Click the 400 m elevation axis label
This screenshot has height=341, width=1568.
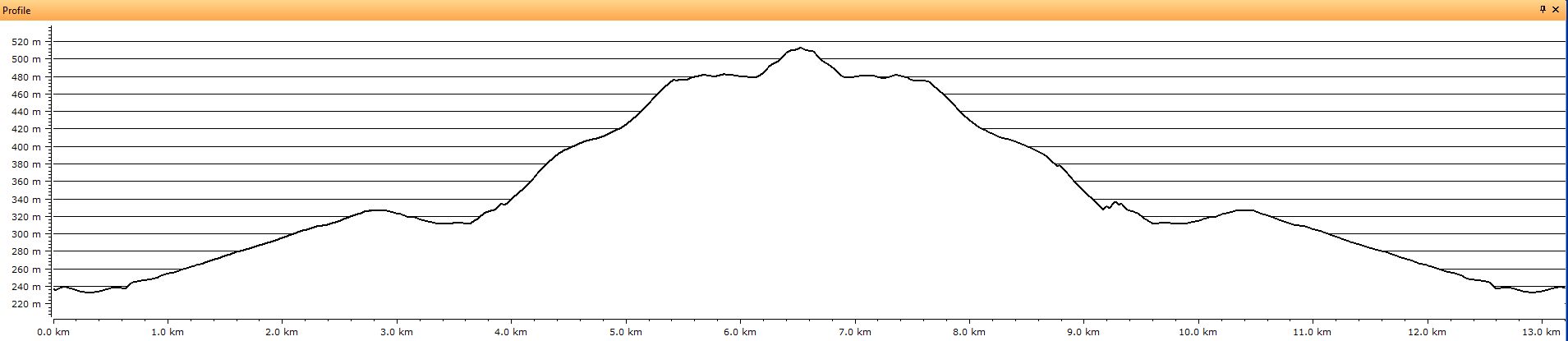coord(26,147)
